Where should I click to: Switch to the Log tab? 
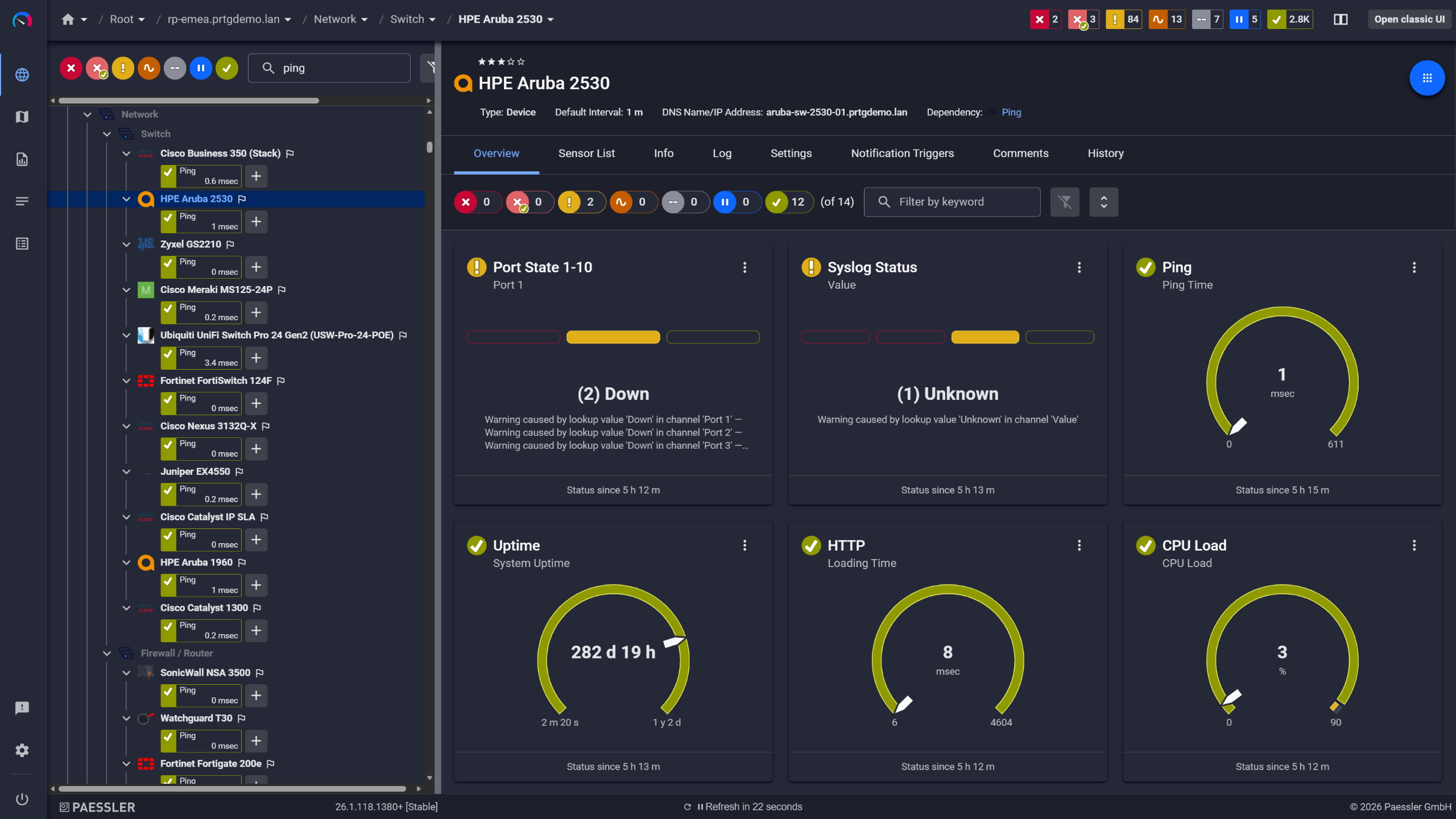point(722,154)
